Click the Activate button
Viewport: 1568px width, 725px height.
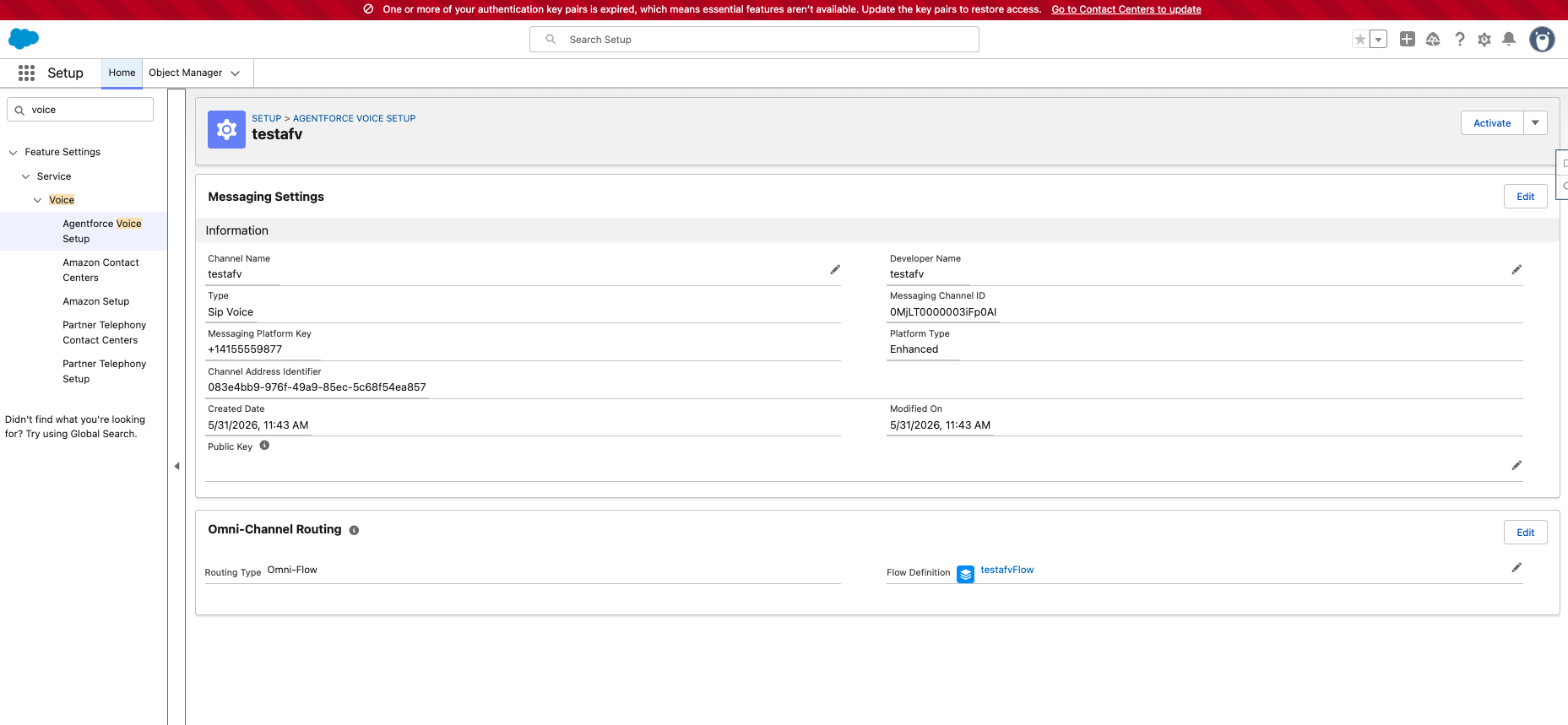point(1492,122)
